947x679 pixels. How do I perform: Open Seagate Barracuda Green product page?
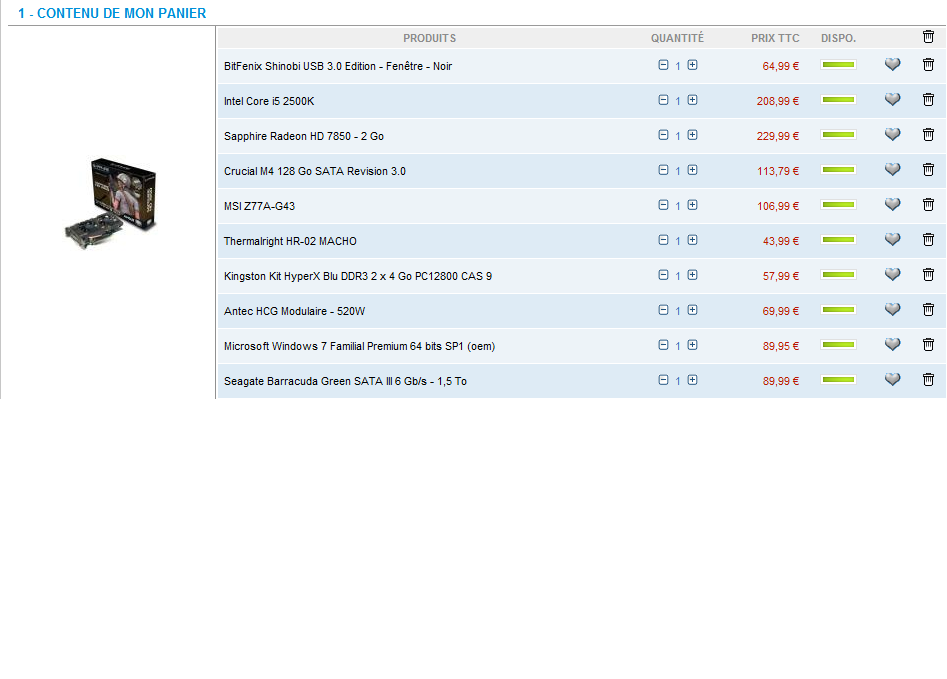[345, 381]
